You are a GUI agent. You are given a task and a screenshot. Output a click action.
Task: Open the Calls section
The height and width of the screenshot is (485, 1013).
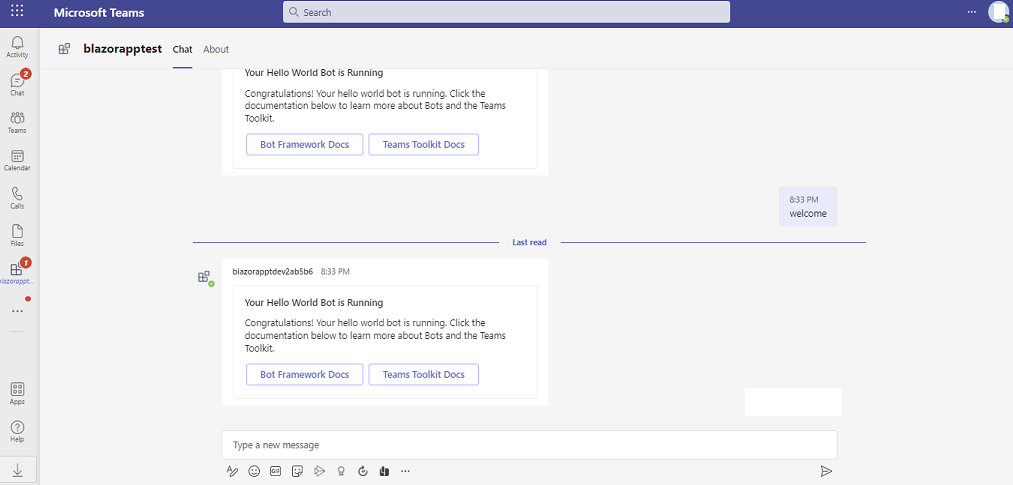pos(17,198)
